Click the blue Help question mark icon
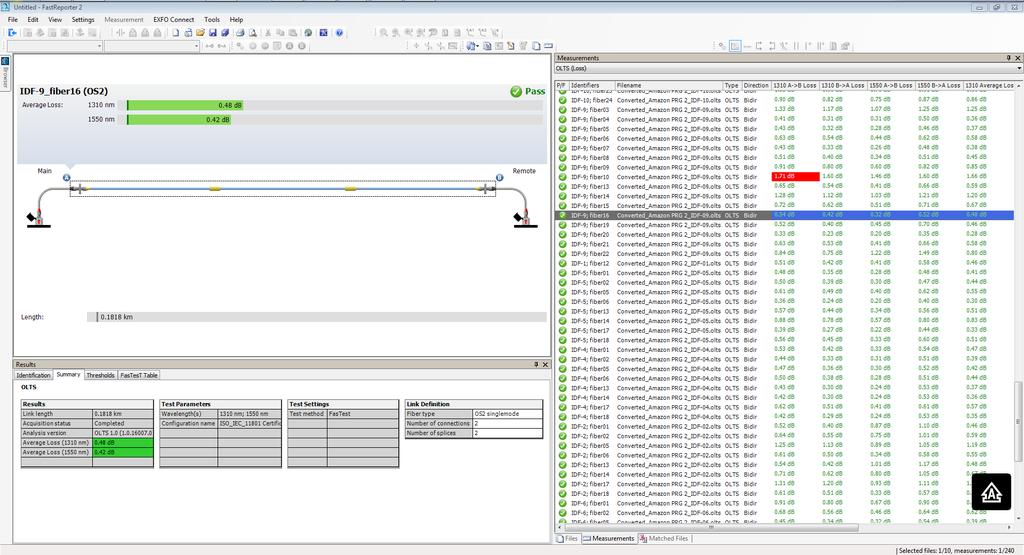 pyautogui.click(x=339, y=33)
